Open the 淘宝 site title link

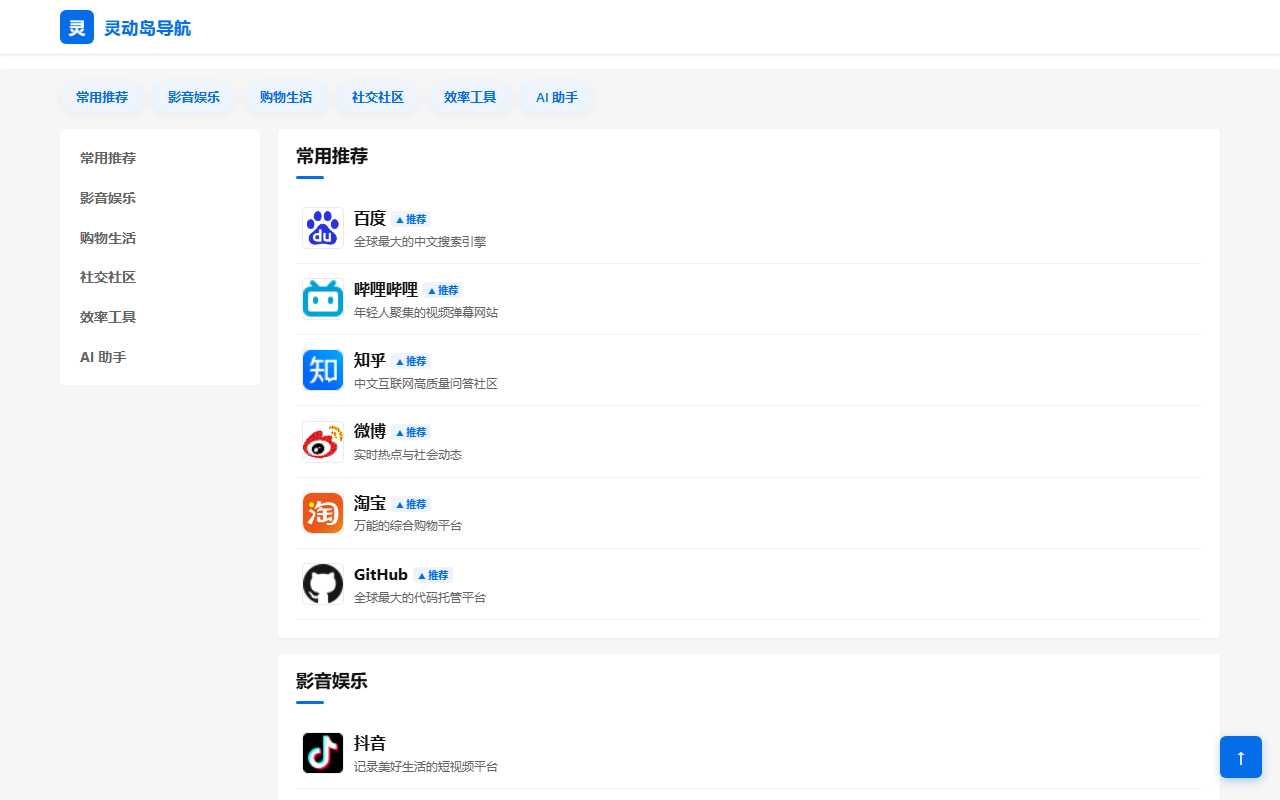[370, 503]
